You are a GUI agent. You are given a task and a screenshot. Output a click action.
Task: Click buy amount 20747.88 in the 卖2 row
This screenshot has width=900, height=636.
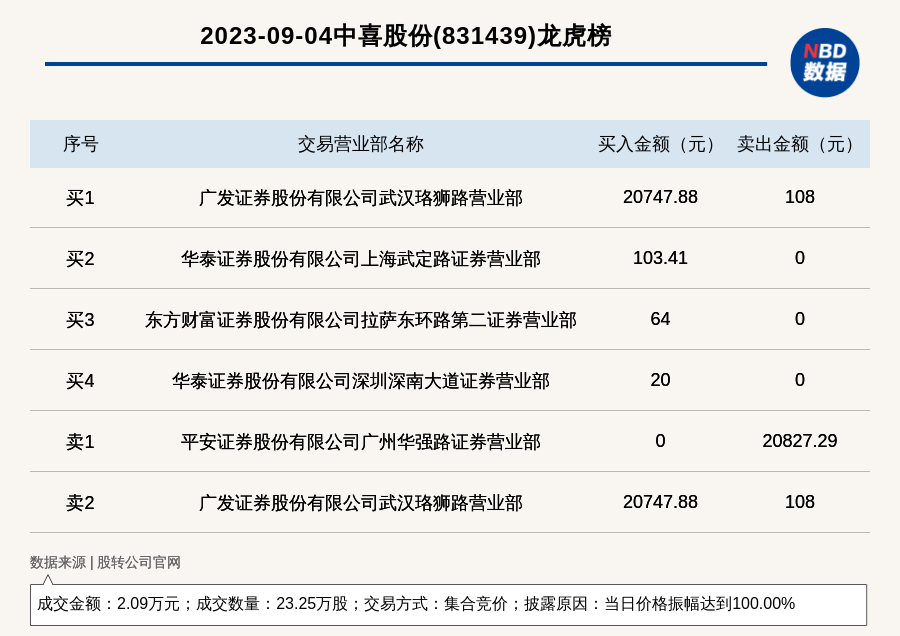[x=660, y=502]
